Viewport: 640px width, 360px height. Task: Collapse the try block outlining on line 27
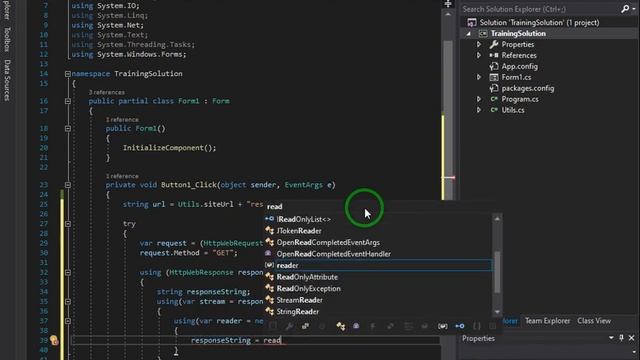[x=68, y=224]
